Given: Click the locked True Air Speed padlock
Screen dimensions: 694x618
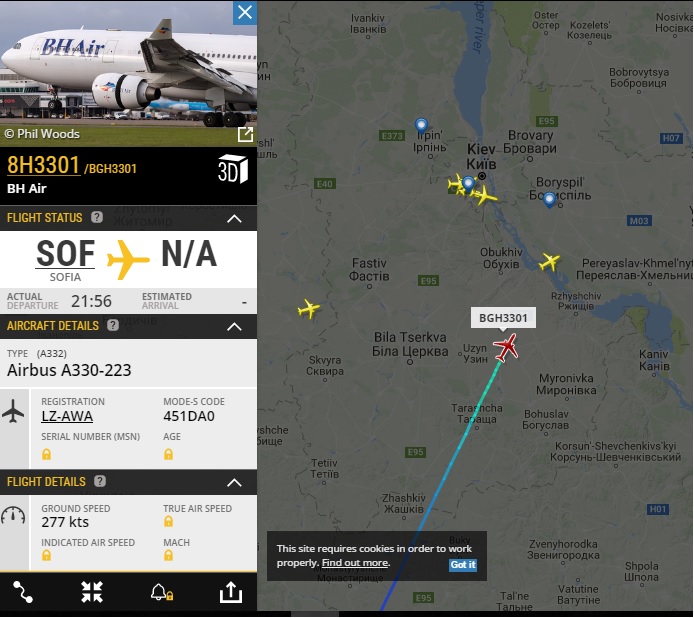Looking at the screenshot, I should point(168,521).
